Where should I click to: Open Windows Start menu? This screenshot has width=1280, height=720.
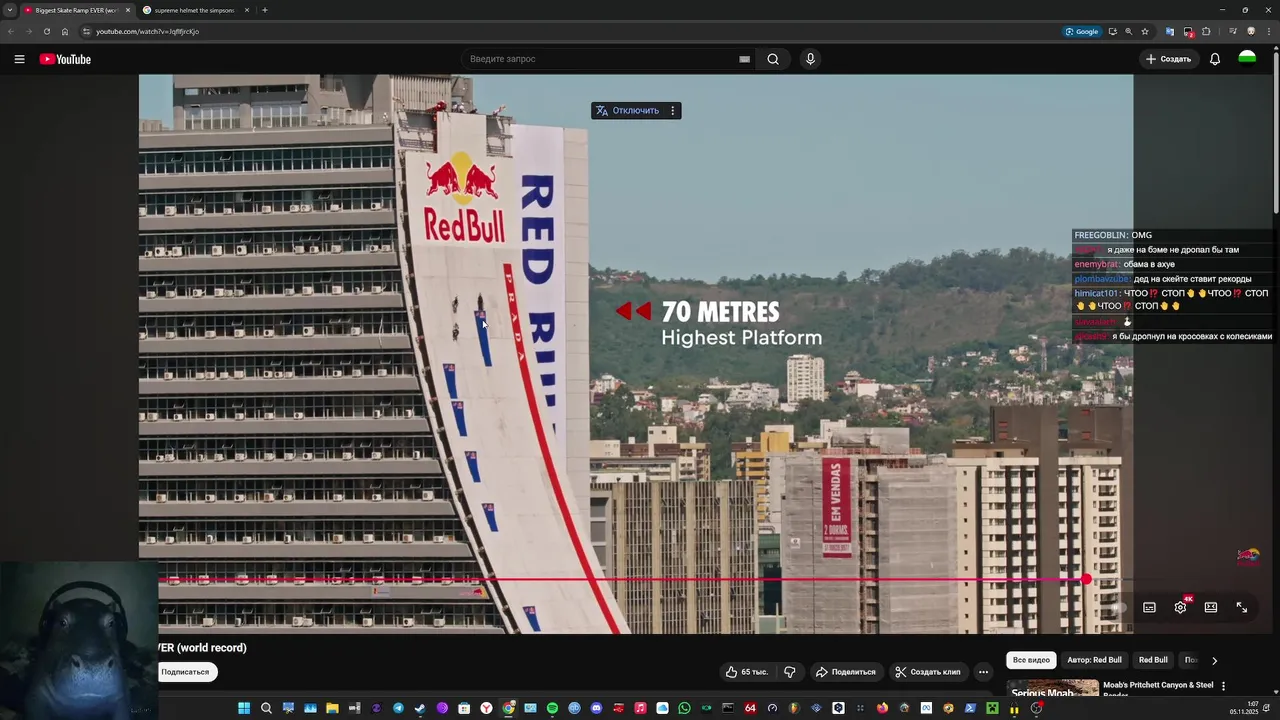click(x=244, y=708)
